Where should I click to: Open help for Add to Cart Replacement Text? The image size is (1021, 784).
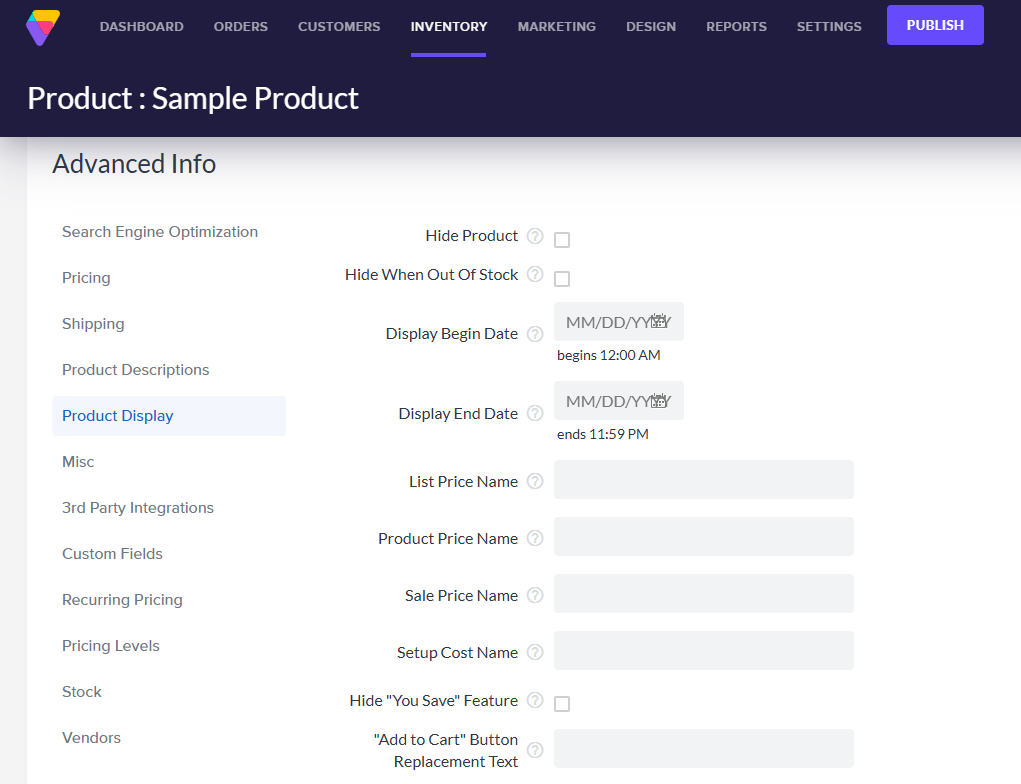point(535,748)
